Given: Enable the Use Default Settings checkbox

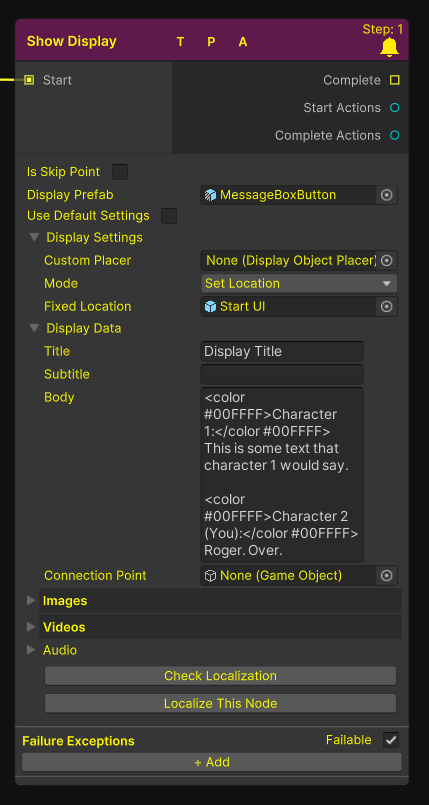Looking at the screenshot, I should pyautogui.click(x=169, y=216).
